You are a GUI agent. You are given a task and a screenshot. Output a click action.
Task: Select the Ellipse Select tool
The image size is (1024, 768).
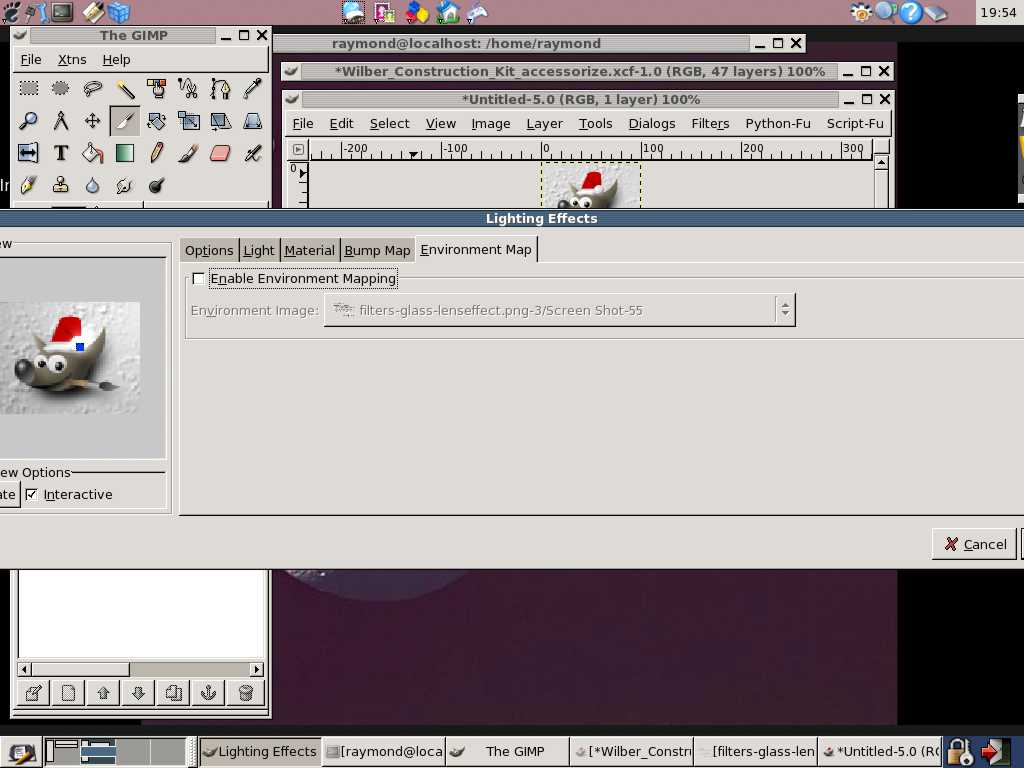(60, 88)
